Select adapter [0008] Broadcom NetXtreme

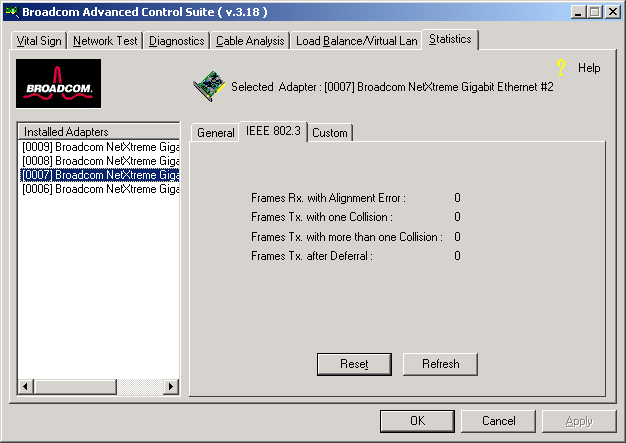[x=100, y=161]
